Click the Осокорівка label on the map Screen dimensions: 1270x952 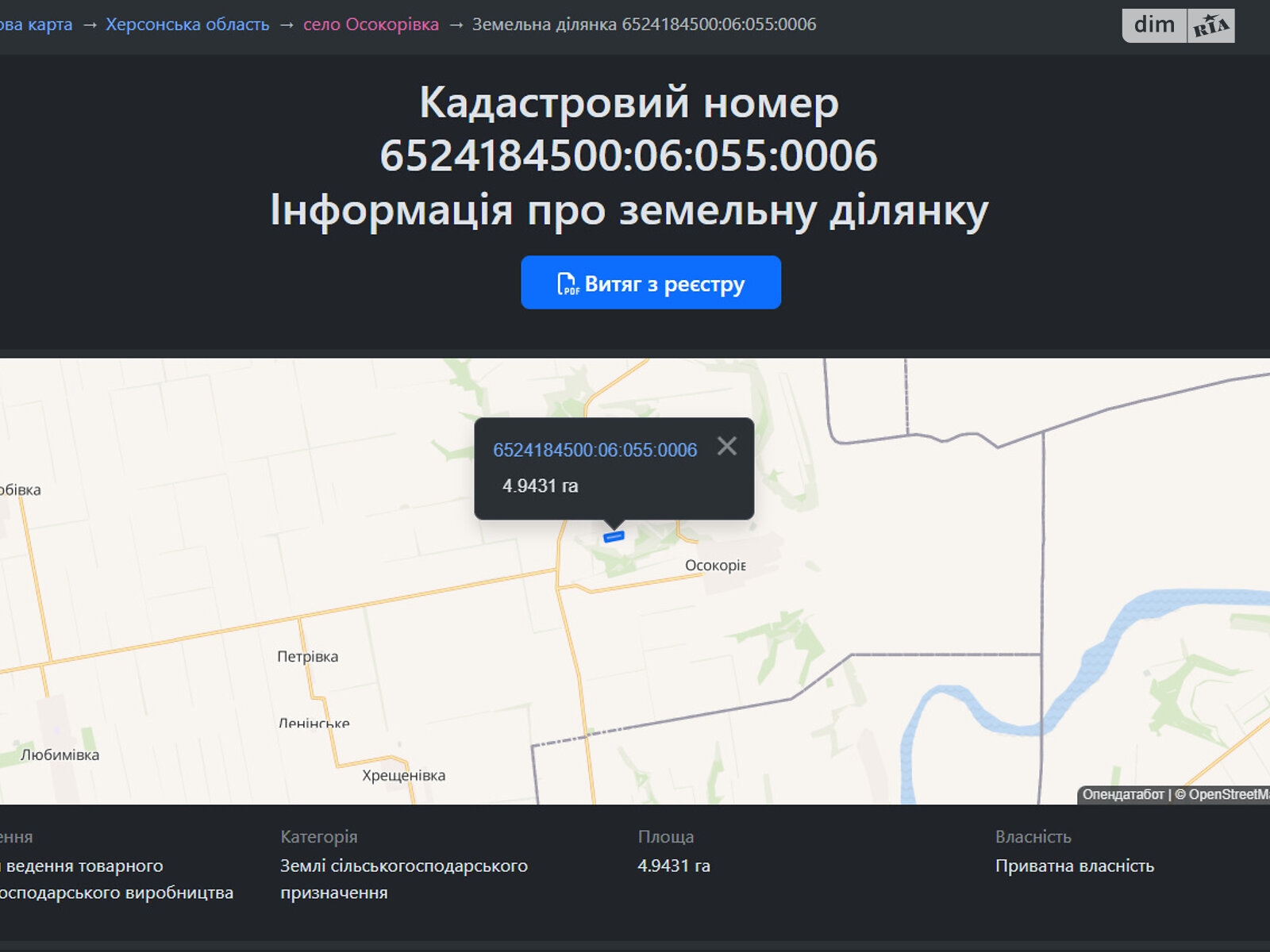pyautogui.click(x=715, y=566)
